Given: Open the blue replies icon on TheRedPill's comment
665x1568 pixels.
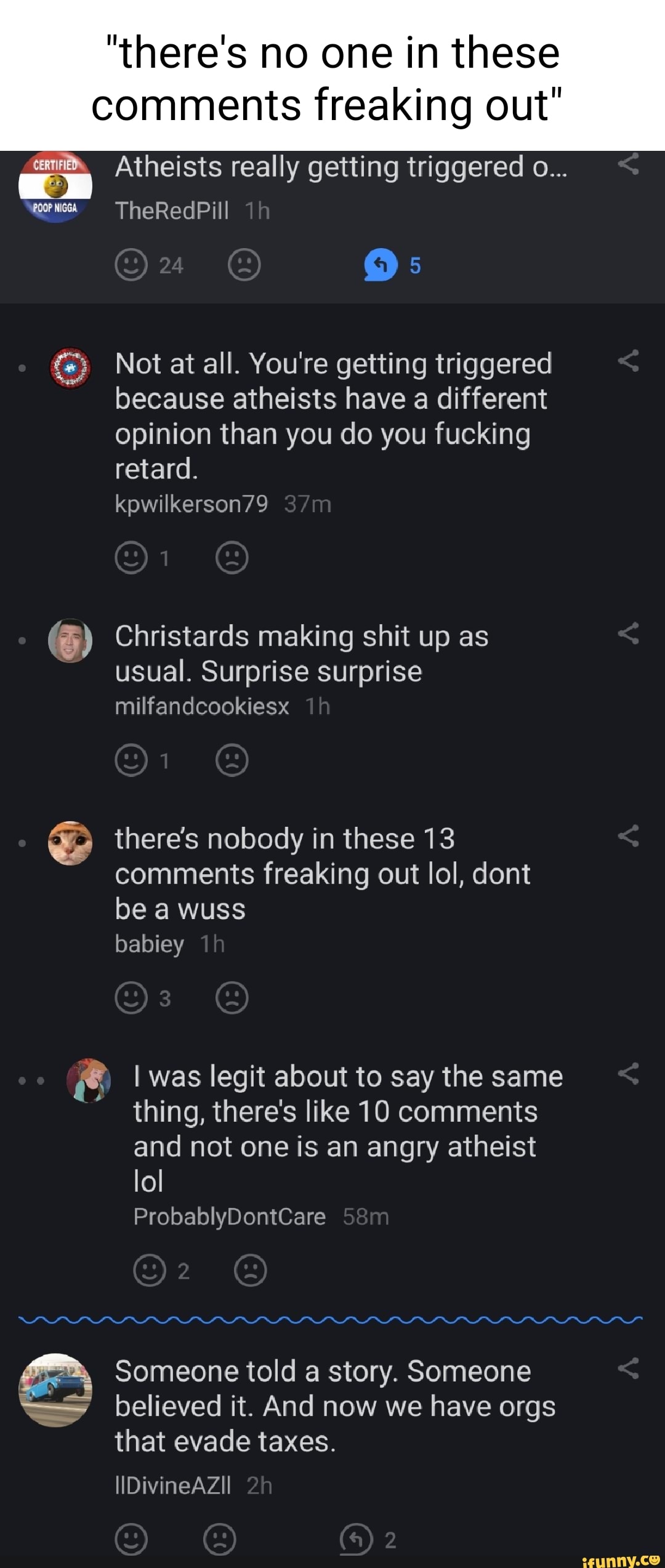Looking at the screenshot, I should 381,265.
